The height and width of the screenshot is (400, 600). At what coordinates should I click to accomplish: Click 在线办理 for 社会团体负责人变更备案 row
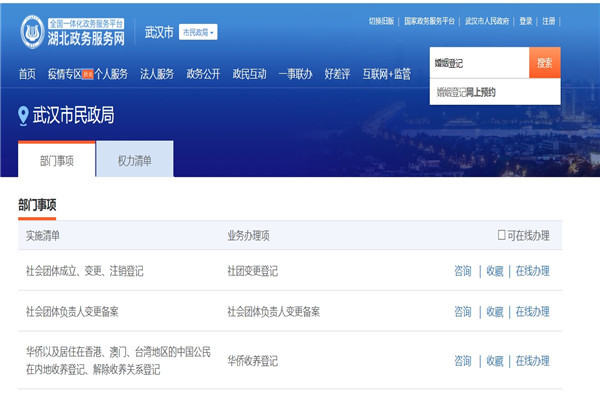(533, 312)
